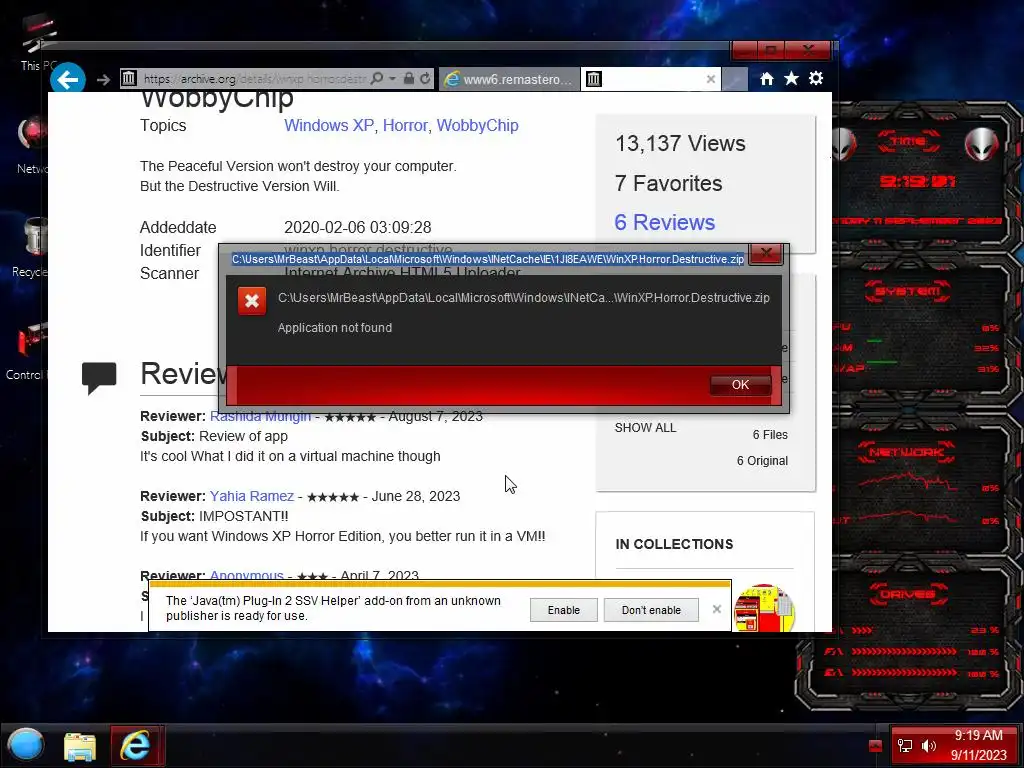The image size is (1024, 768).
Task: Click the red error X icon
Action: point(251,301)
